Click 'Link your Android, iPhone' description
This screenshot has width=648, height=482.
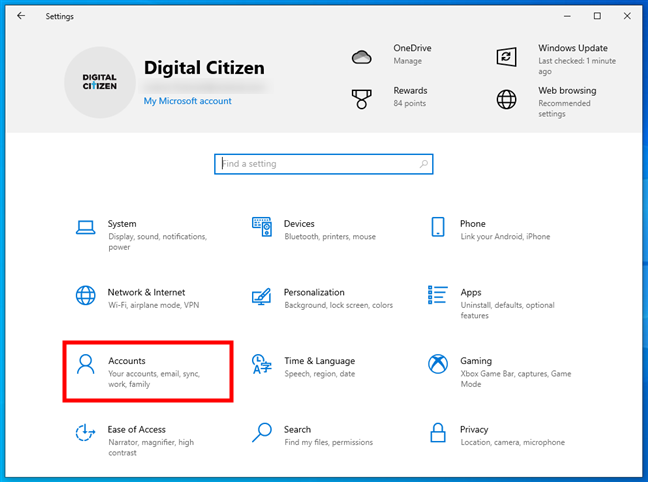click(x=505, y=236)
